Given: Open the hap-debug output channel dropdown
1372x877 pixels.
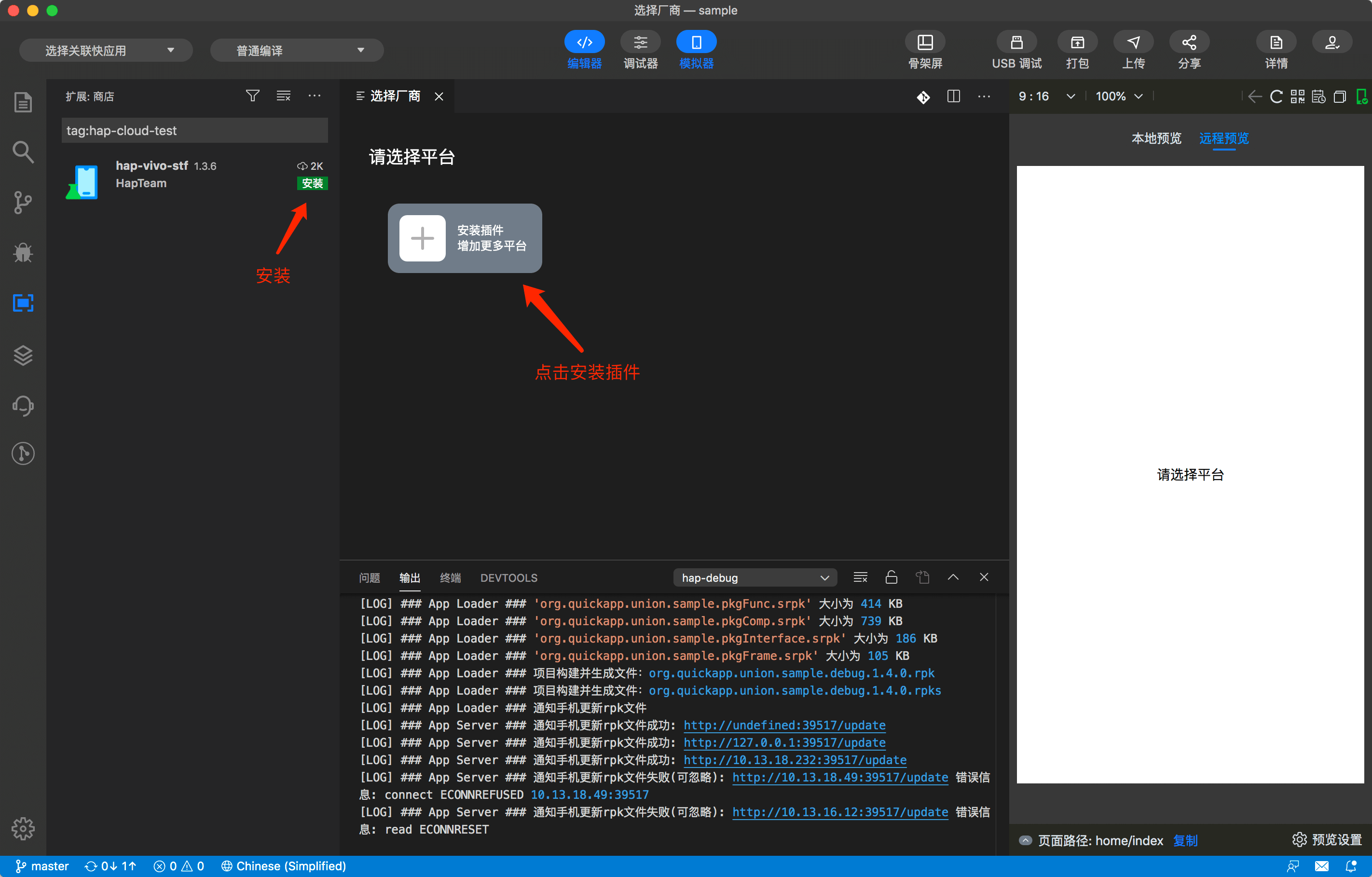Looking at the screenshot, I should (x=755, y=577).
